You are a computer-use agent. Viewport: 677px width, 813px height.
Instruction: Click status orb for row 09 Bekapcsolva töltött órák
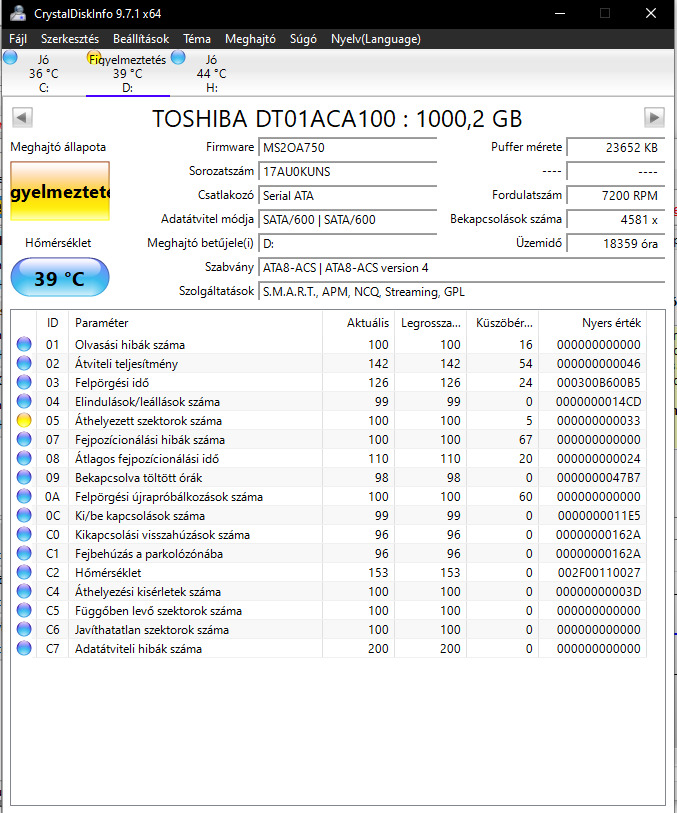click(24, 478)
